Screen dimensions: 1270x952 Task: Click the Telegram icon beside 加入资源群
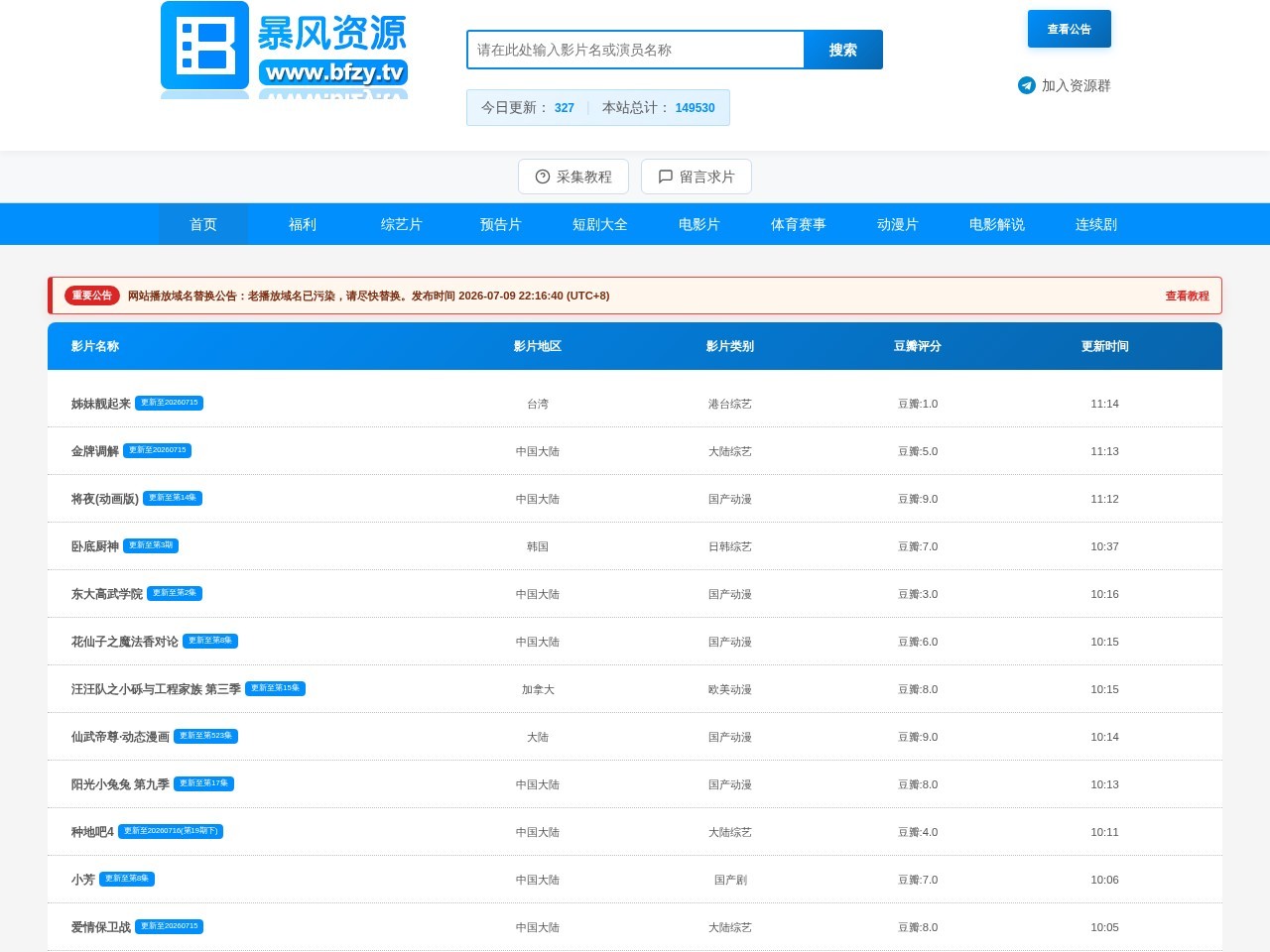[x=1027, y=85]
